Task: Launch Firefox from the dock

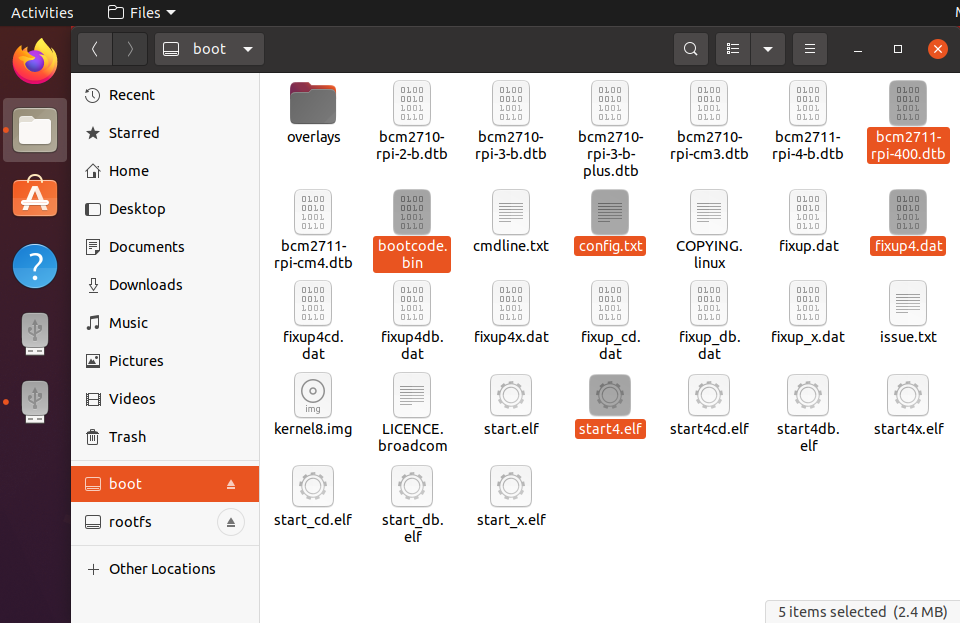Action: click(x=35, y=61)
